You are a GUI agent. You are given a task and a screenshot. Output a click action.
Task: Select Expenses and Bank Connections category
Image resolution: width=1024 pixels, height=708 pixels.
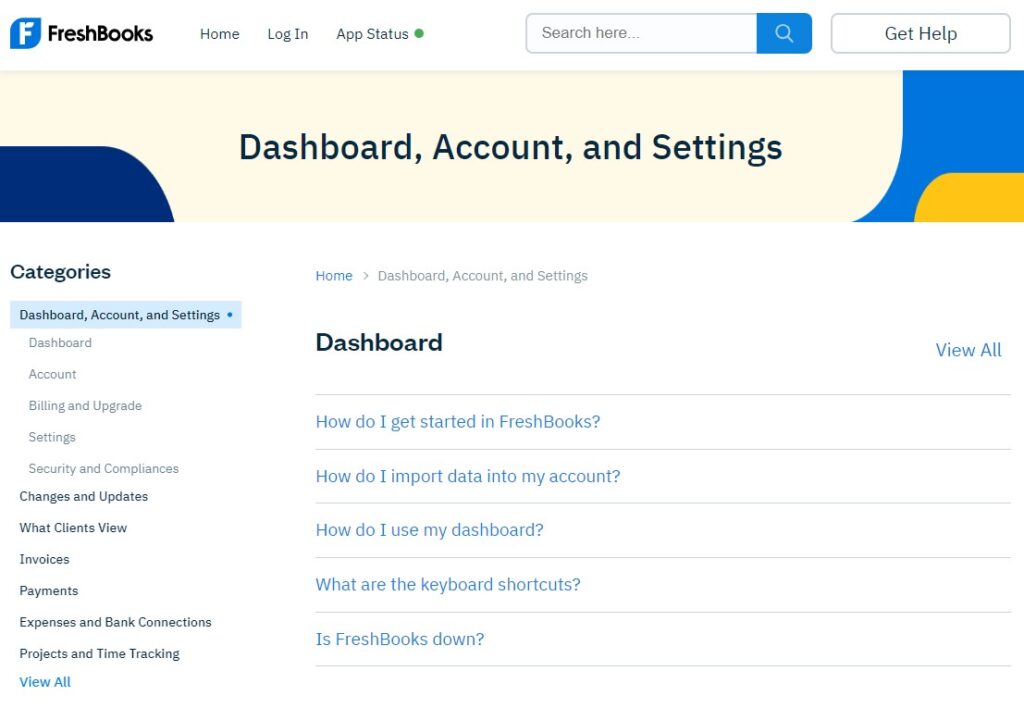pyautogui.click(x=116, y=622)
